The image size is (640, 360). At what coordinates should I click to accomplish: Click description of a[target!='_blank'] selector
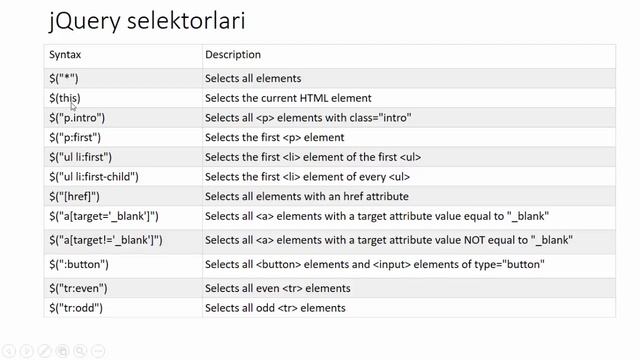[x=389, y=240]
